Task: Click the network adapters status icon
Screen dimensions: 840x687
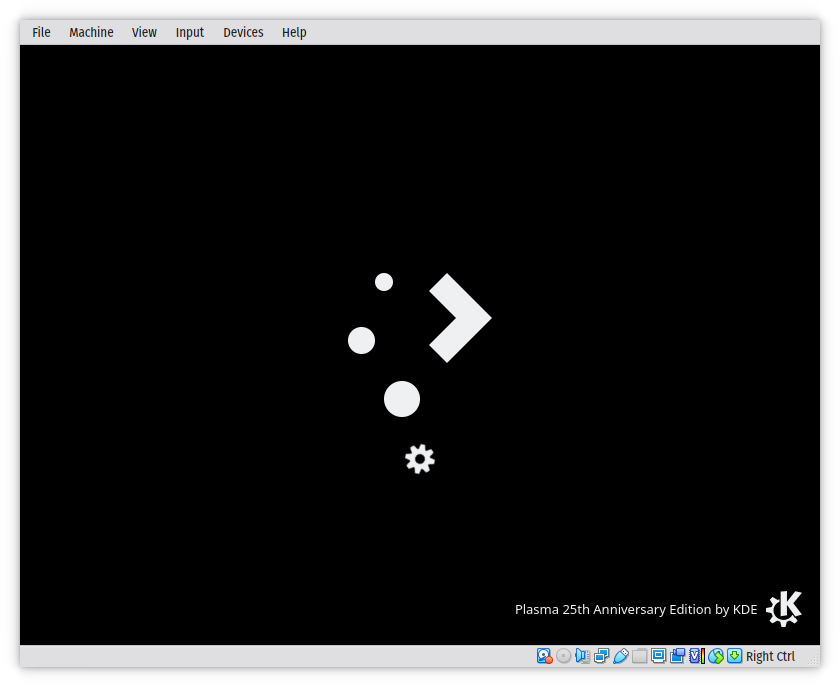Action: point(602,656)
